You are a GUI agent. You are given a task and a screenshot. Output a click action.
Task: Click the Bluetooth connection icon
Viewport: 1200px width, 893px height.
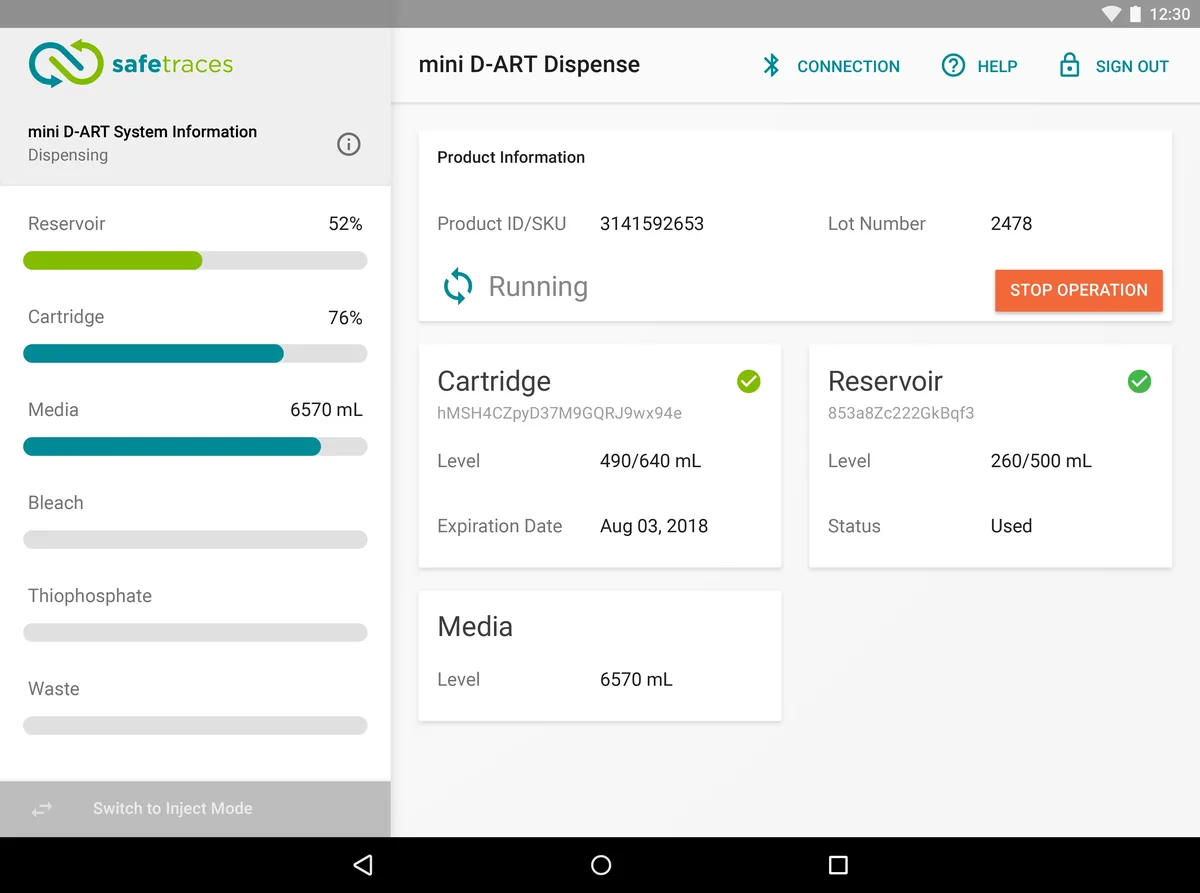pos(771,66)
